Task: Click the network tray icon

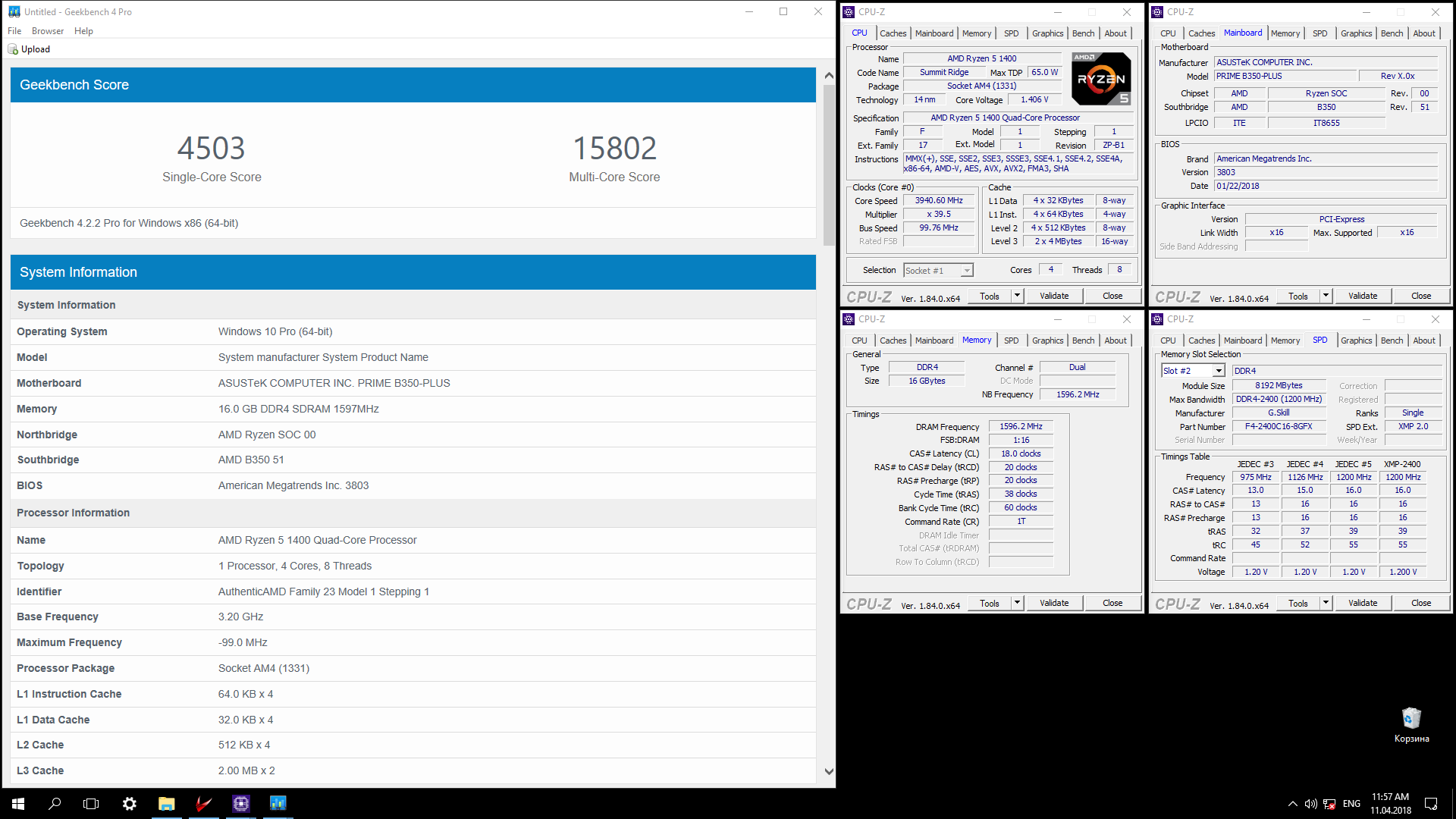Action: [1329, 804]
